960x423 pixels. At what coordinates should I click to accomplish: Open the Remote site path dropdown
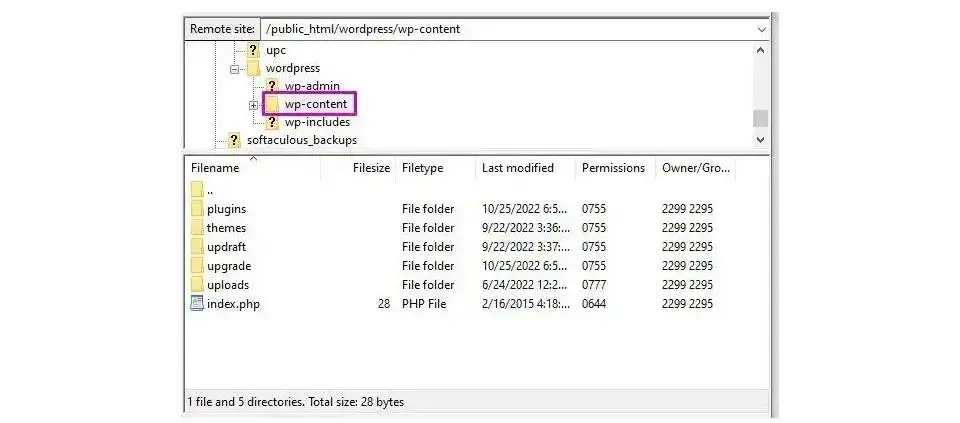tap(762, 29)
